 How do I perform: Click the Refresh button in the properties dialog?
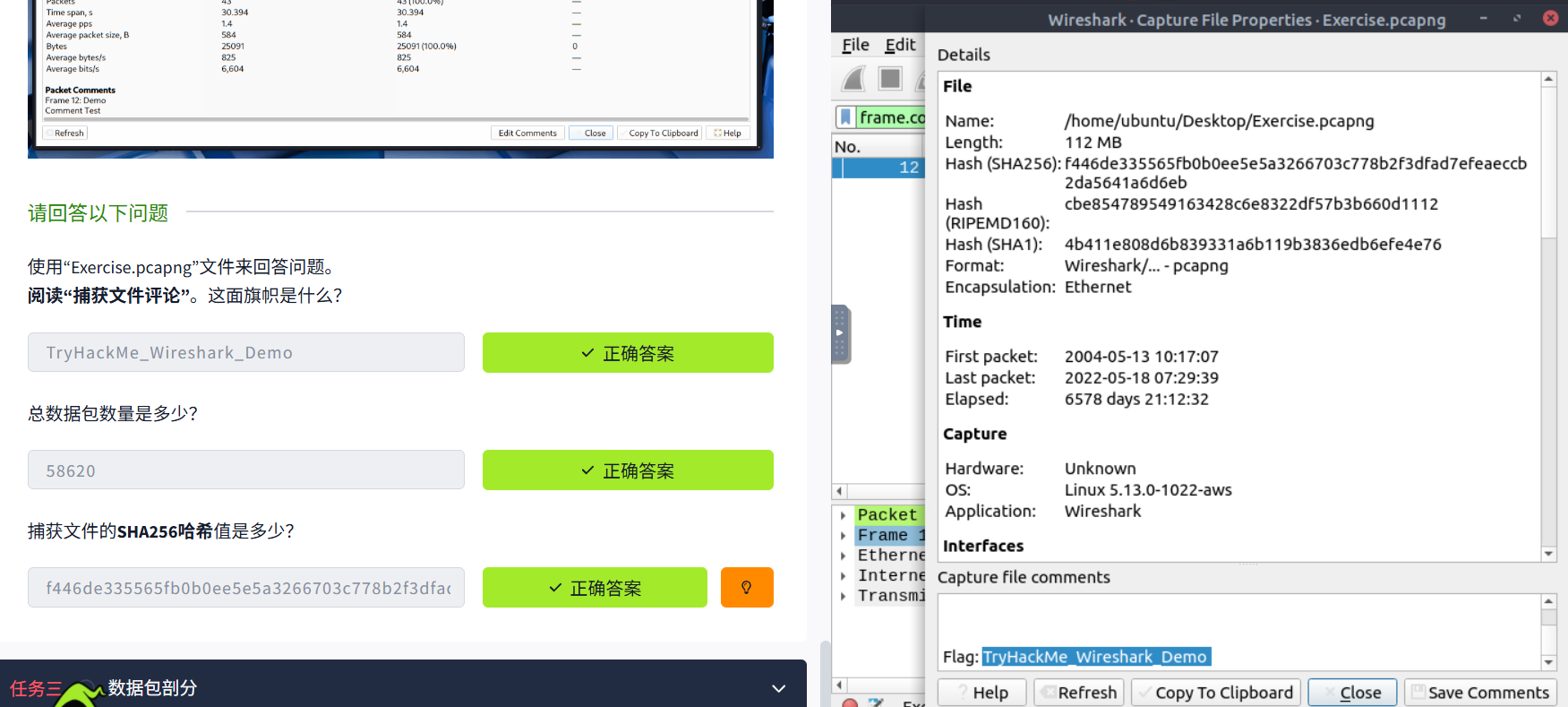tap(1079, 693)
